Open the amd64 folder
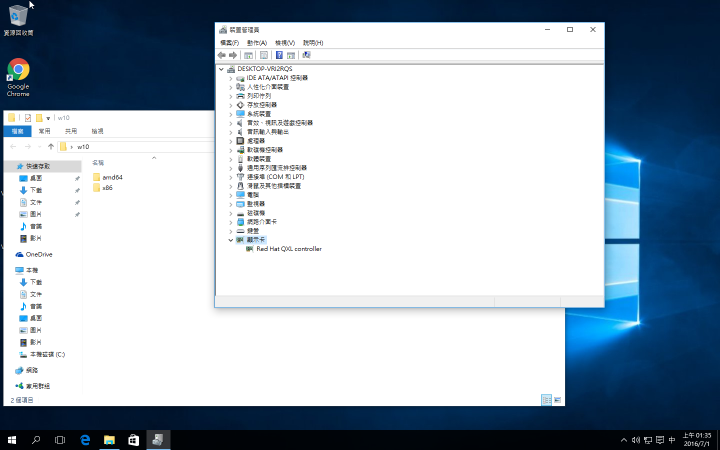Viewport: 720px width, 450px height. click(x=107, y=177)
